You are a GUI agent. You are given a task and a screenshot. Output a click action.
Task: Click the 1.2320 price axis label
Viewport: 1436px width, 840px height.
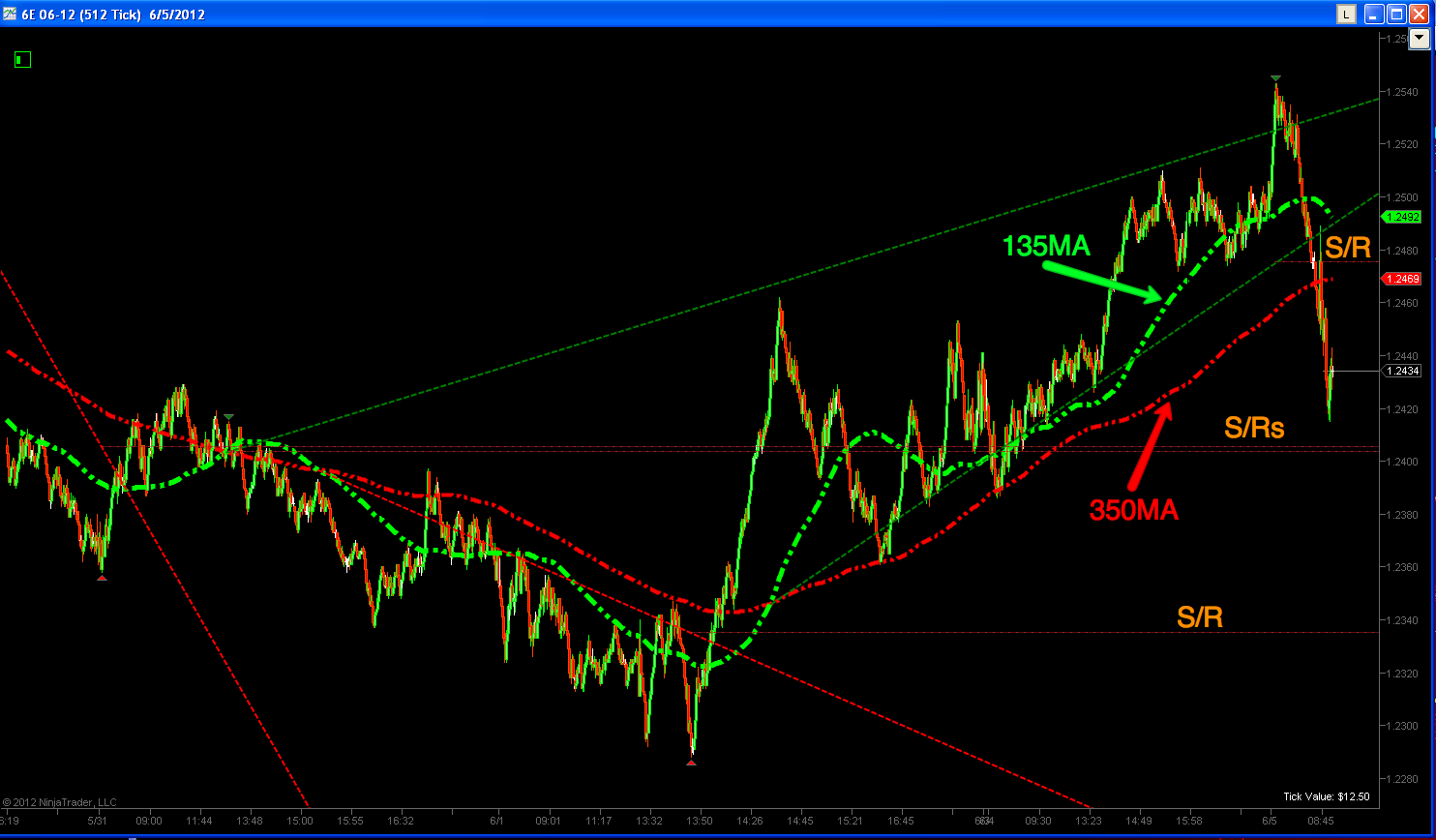(x=1400, y=674)
